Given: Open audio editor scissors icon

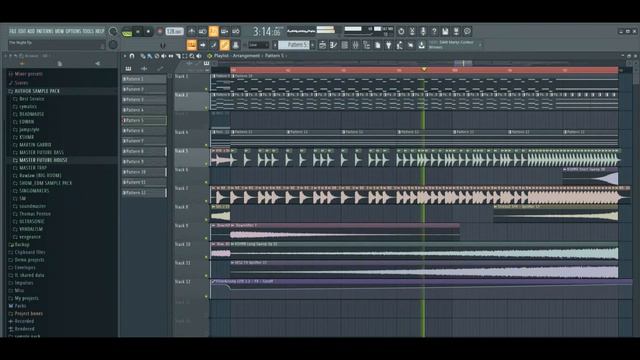Looking at the screenshot, I should 412,31.
